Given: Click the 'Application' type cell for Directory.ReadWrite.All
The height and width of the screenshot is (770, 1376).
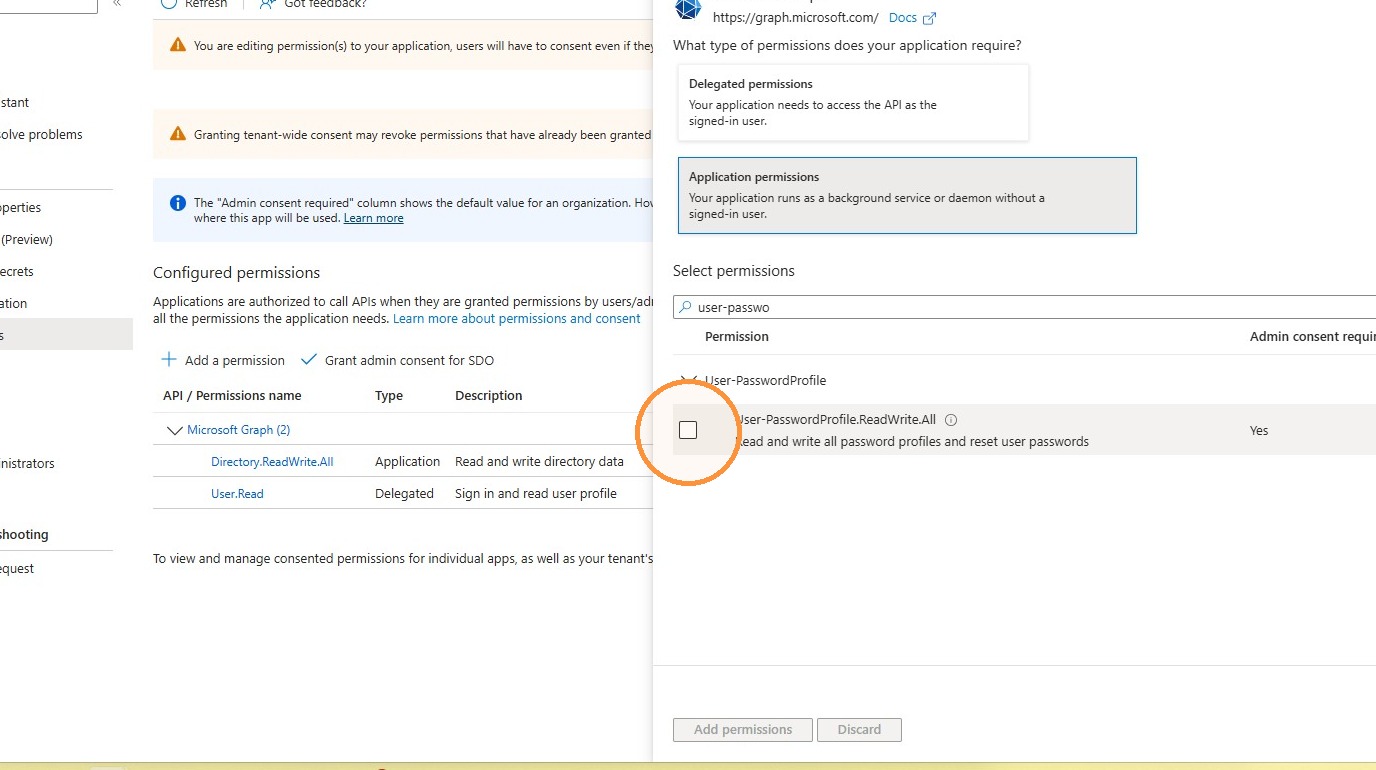Looking at the screenshot, I should tap(407, 461).
